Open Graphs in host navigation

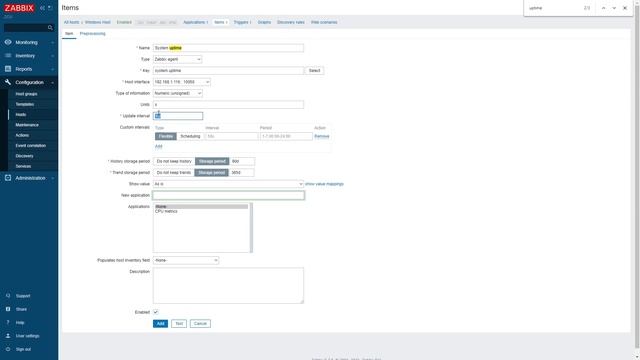(264, 22)
